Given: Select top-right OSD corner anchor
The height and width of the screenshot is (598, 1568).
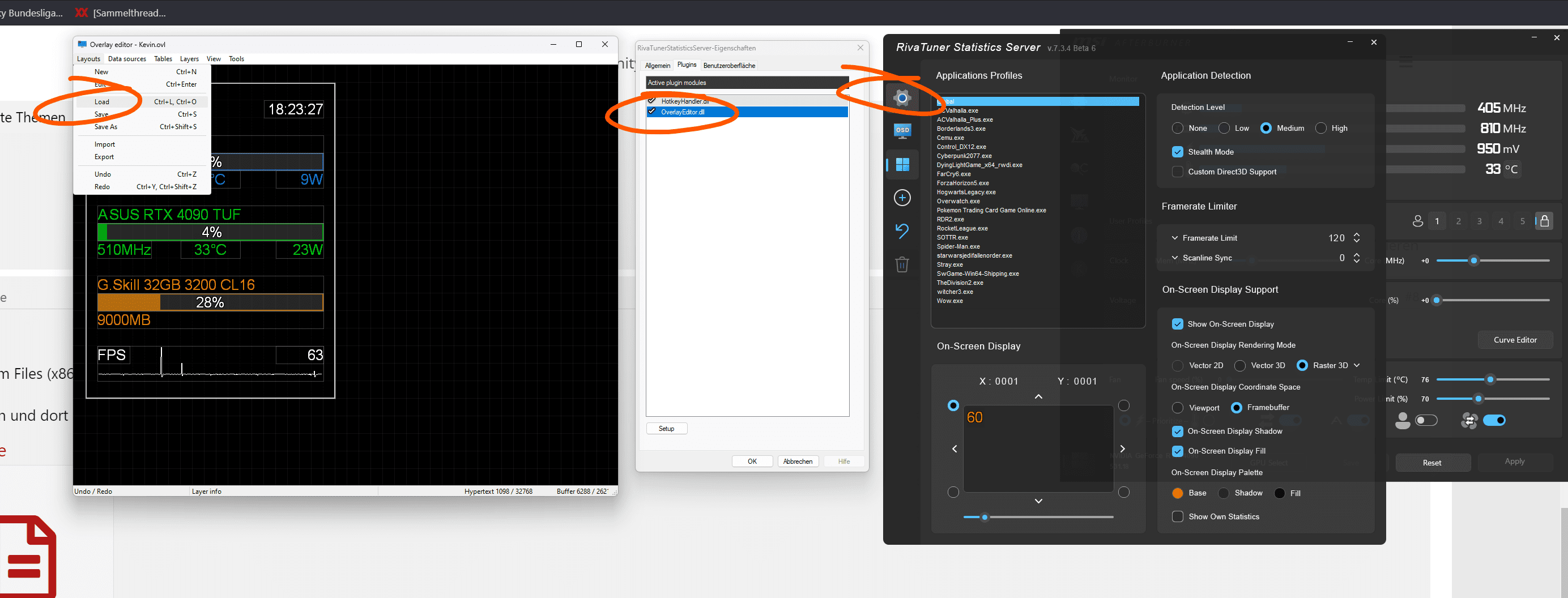Looking at the screenshot, I should point(1124,406).
